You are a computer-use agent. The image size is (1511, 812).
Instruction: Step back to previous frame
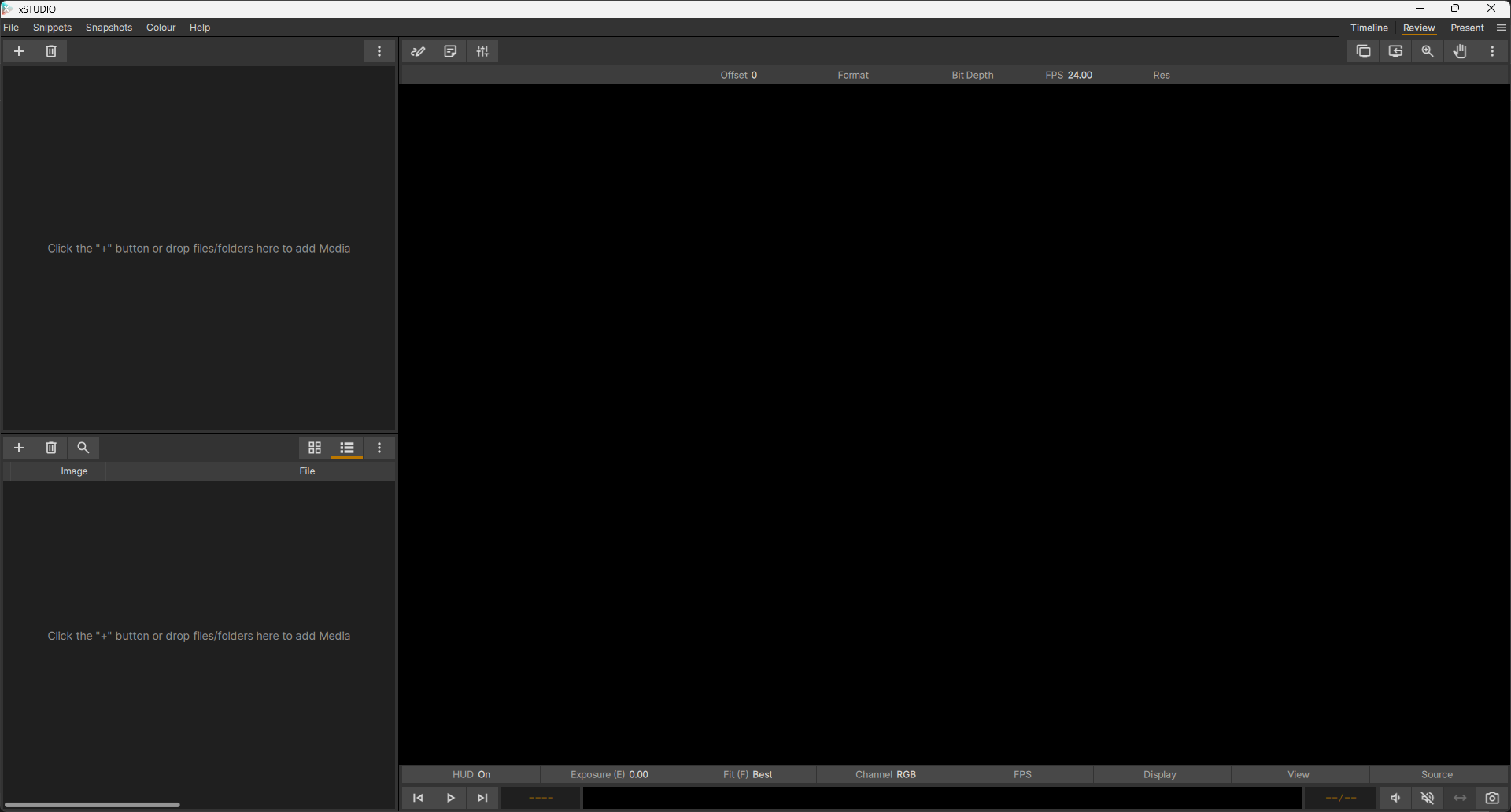coord(418,798)
